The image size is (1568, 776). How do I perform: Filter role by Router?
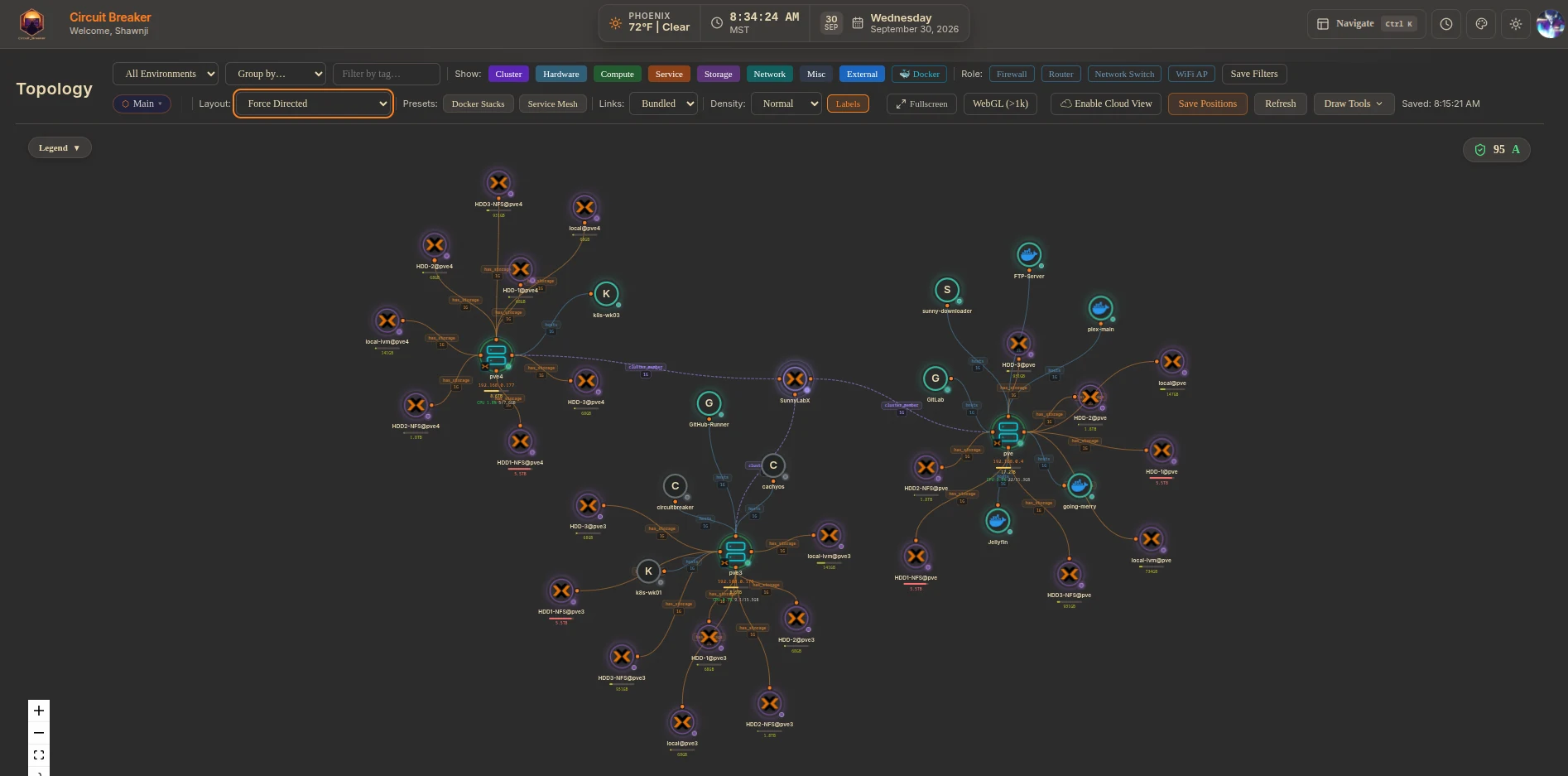(1061, 74)
